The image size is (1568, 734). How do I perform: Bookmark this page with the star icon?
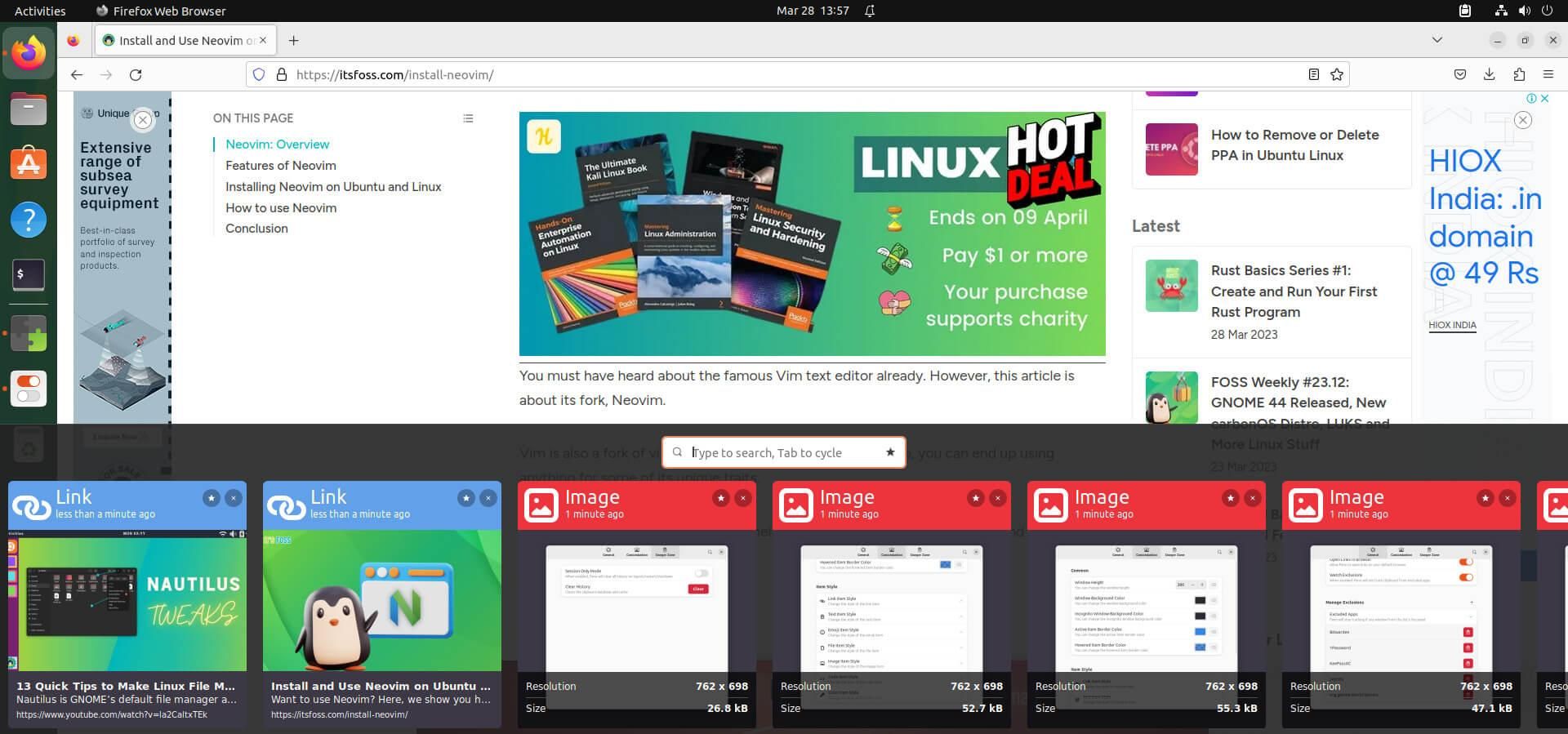click(1337, 75)
